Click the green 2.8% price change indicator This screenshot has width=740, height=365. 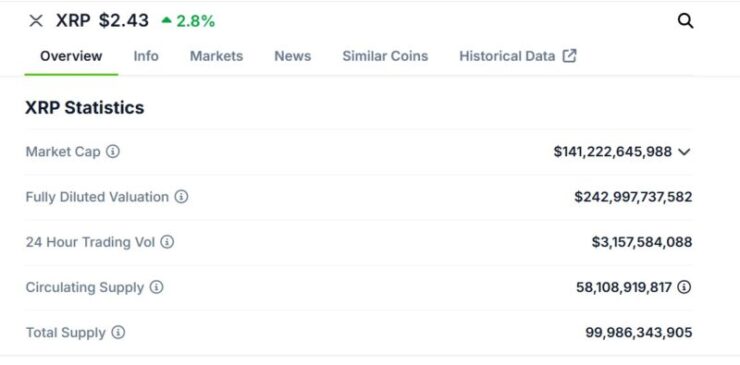point(188,21)
